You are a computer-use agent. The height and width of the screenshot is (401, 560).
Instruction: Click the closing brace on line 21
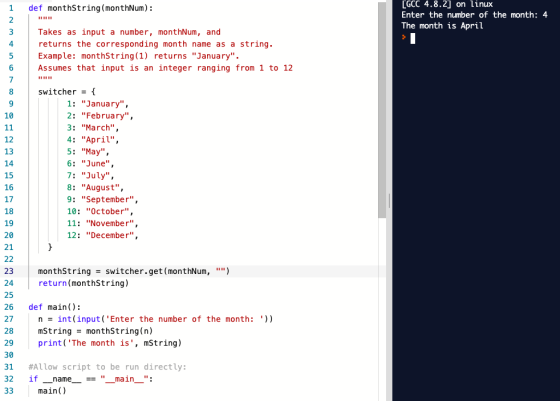pyautogui.click(x=50, y=247)
